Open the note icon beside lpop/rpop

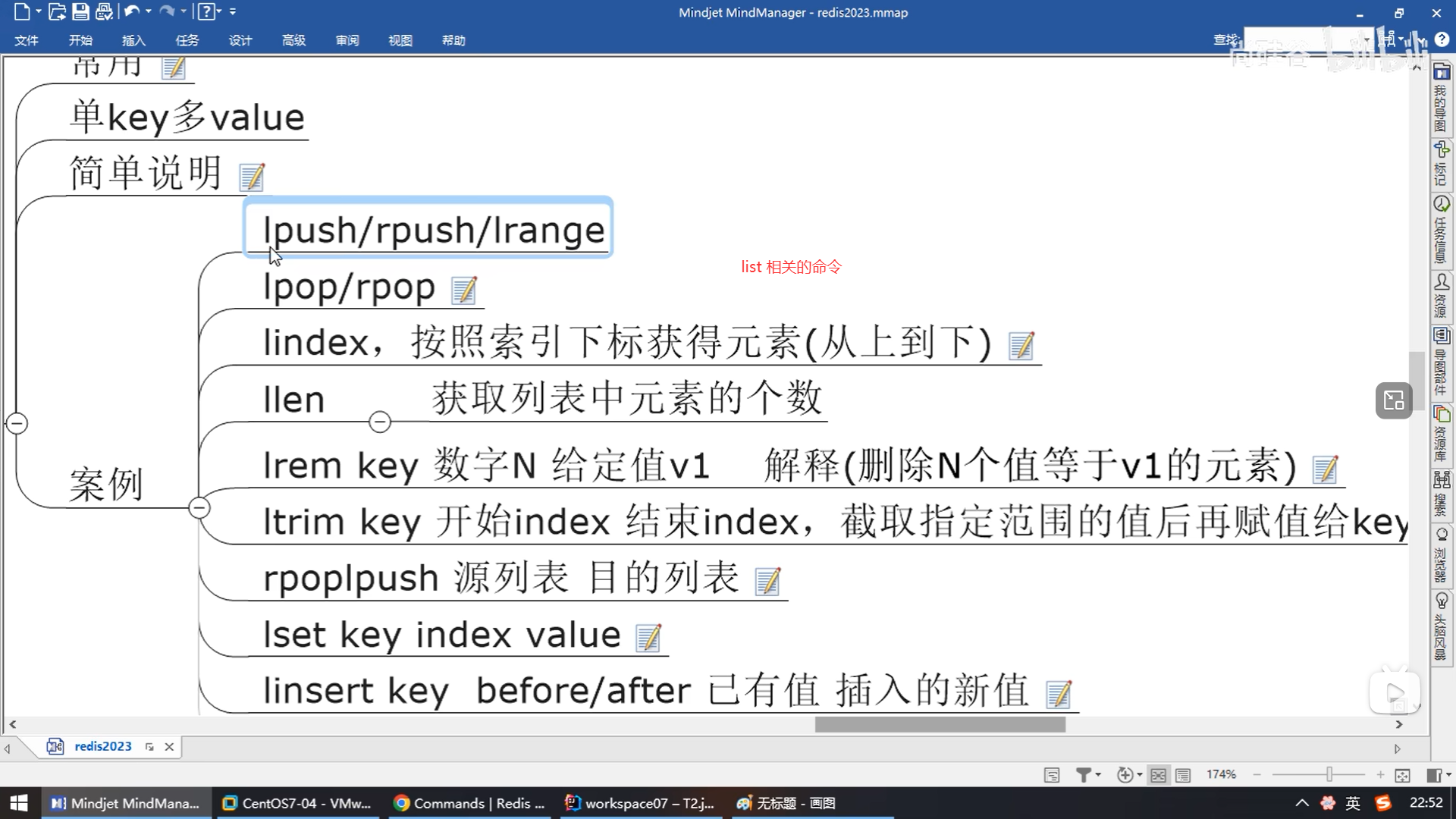coord(464,290)
